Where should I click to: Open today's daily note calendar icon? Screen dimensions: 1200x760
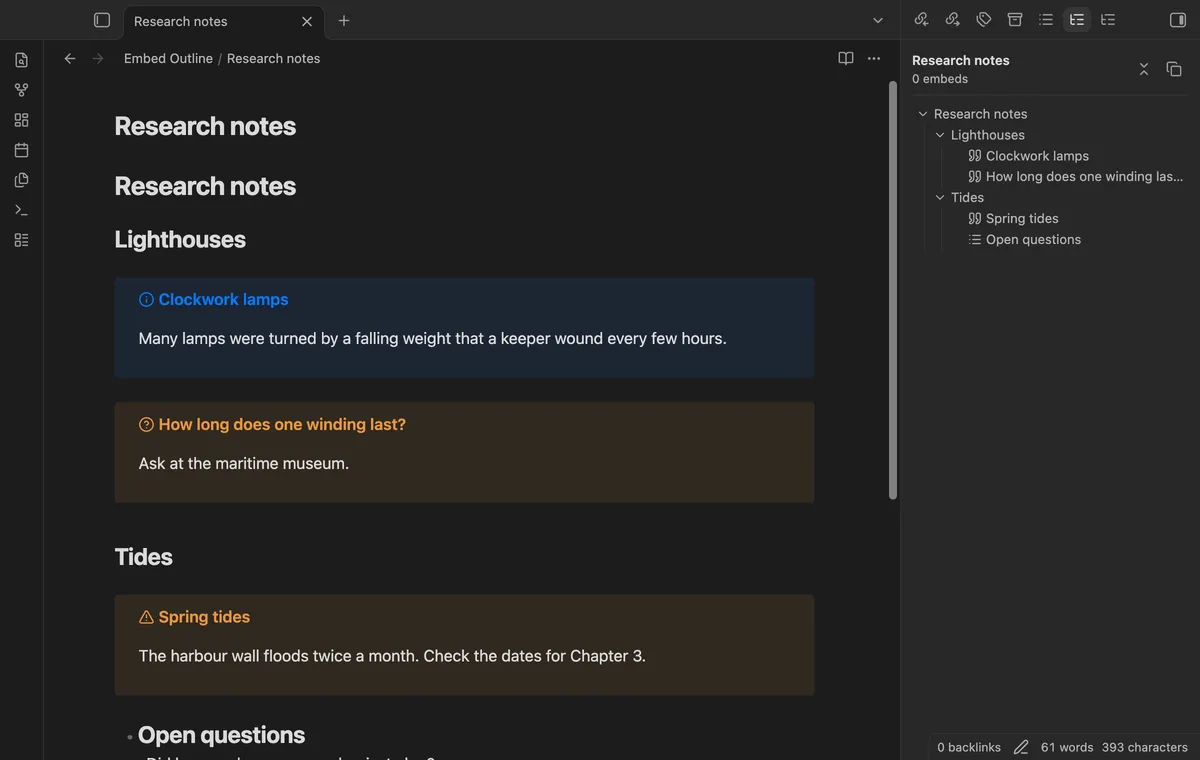tap(21, 150)
